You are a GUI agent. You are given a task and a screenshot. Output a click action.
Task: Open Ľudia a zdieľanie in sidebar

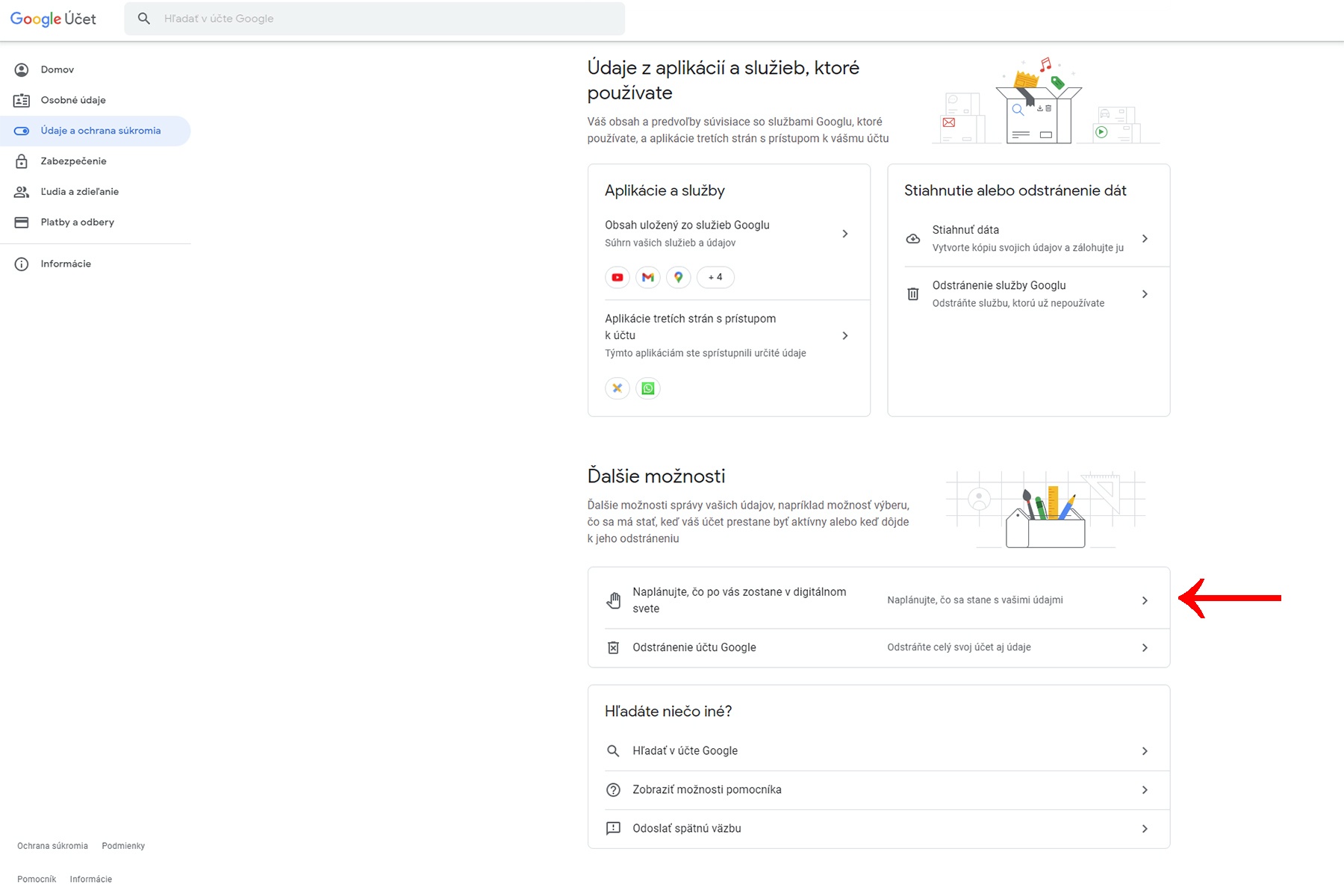pyautogui.click(x=96, y=192)
